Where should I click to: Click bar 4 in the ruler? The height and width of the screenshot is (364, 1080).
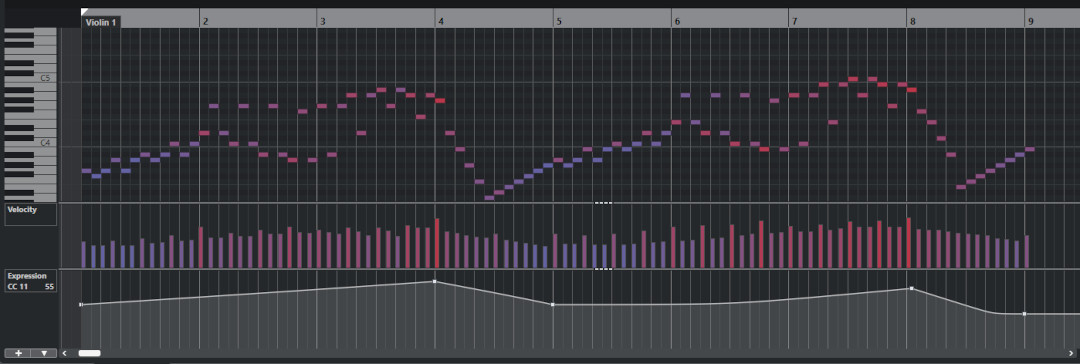pos(441,21)
